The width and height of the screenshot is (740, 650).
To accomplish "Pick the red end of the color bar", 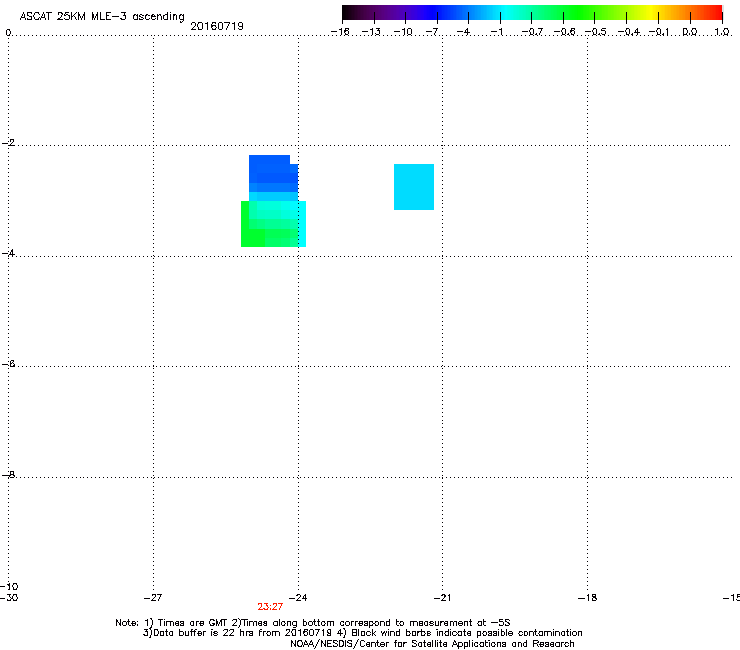I will coord(714,12).
